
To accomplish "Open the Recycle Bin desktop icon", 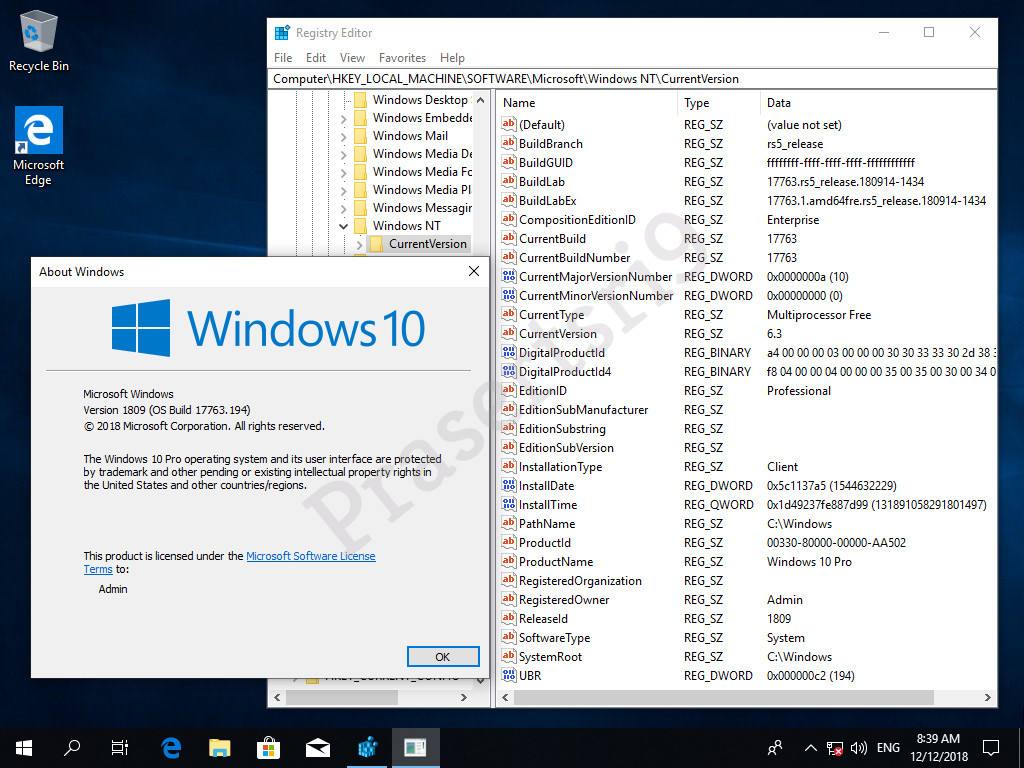I will (x=39, y=41).
